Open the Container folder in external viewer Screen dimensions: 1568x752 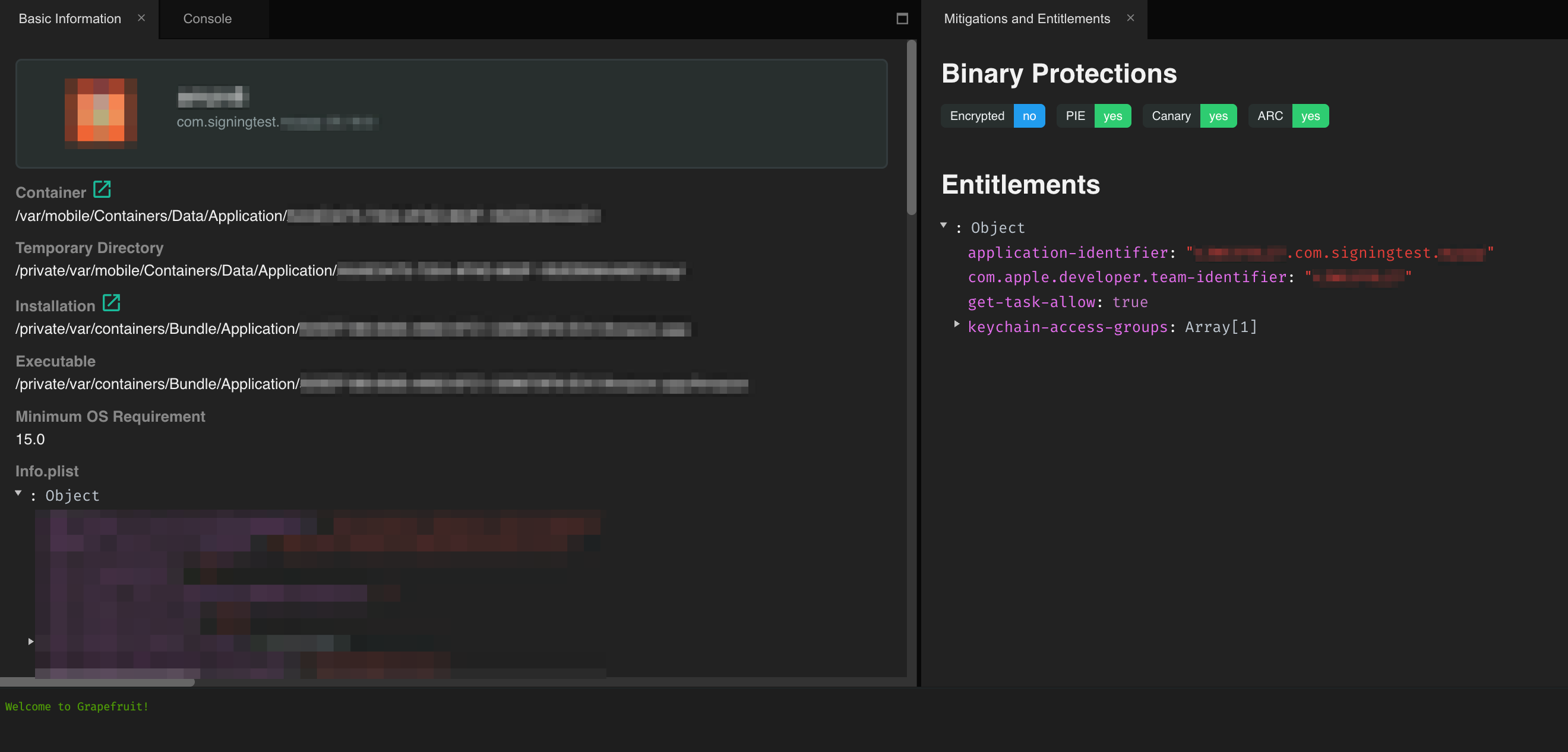pos(101,189)
